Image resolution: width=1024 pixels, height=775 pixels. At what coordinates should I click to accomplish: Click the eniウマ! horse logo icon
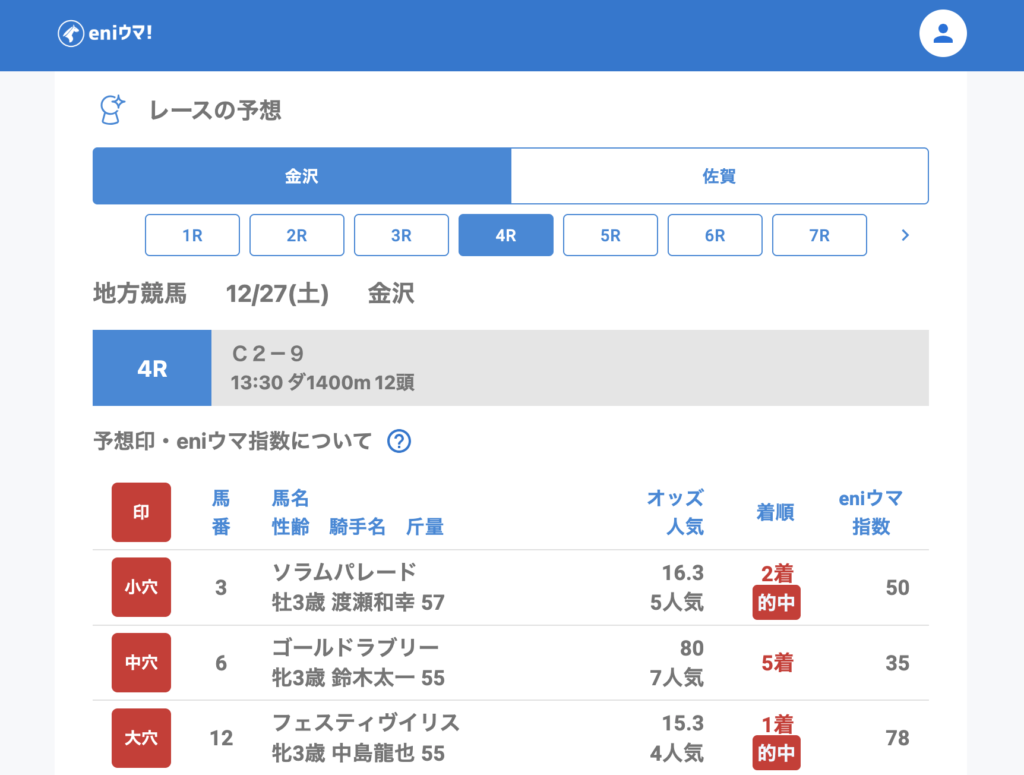[70, 33]
